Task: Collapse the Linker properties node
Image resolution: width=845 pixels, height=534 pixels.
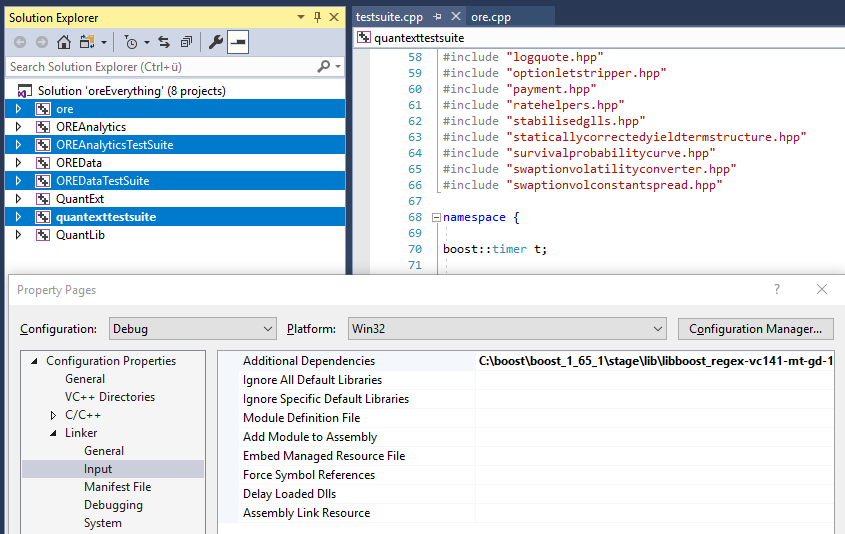Action: (54, 433)
